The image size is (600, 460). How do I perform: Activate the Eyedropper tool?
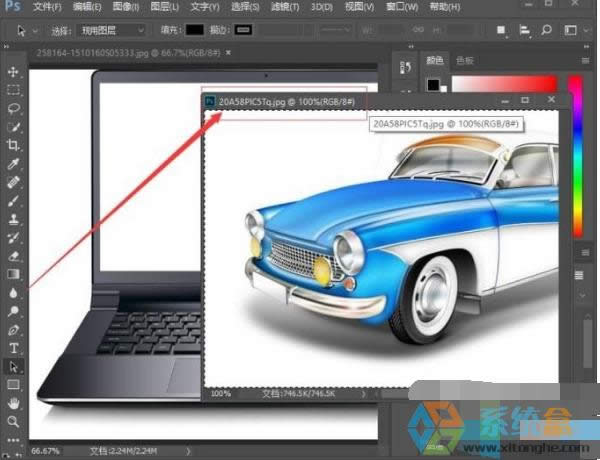click(13, 165)
